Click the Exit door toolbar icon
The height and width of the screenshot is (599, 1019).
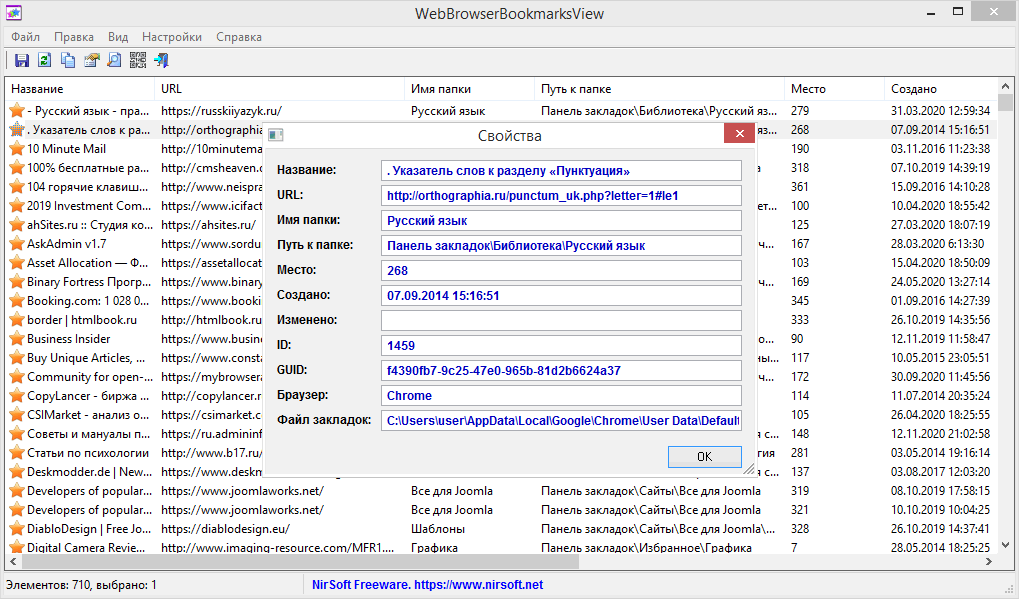[160, 60]
